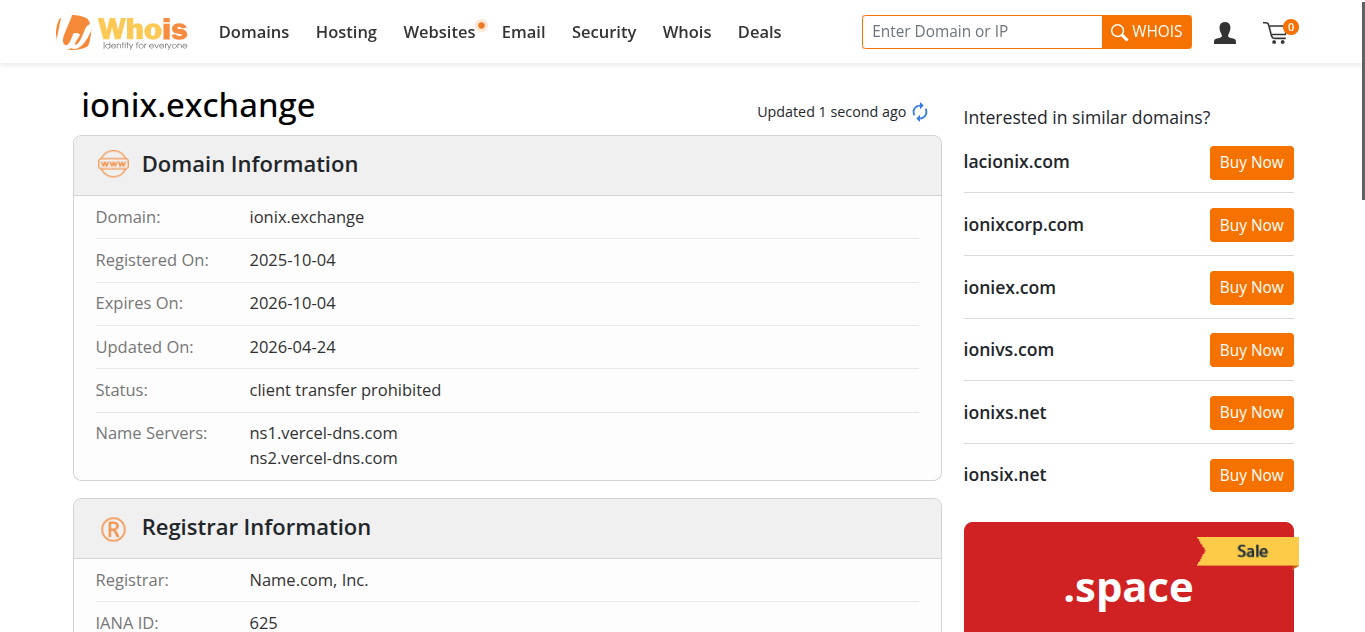Viewport: 1365px width, 632px height.
Task: Click the orange notification dot beside Websites
Action: point(482,25)
